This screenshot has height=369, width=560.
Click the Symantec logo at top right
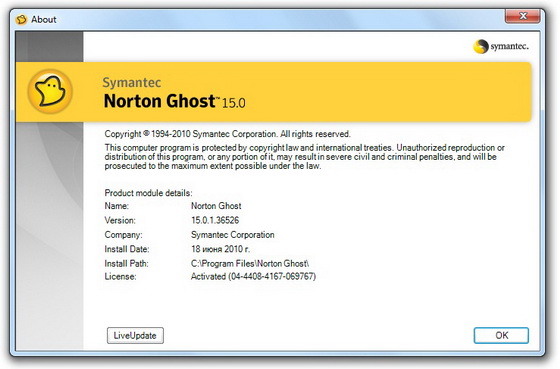tap(501, 46)
